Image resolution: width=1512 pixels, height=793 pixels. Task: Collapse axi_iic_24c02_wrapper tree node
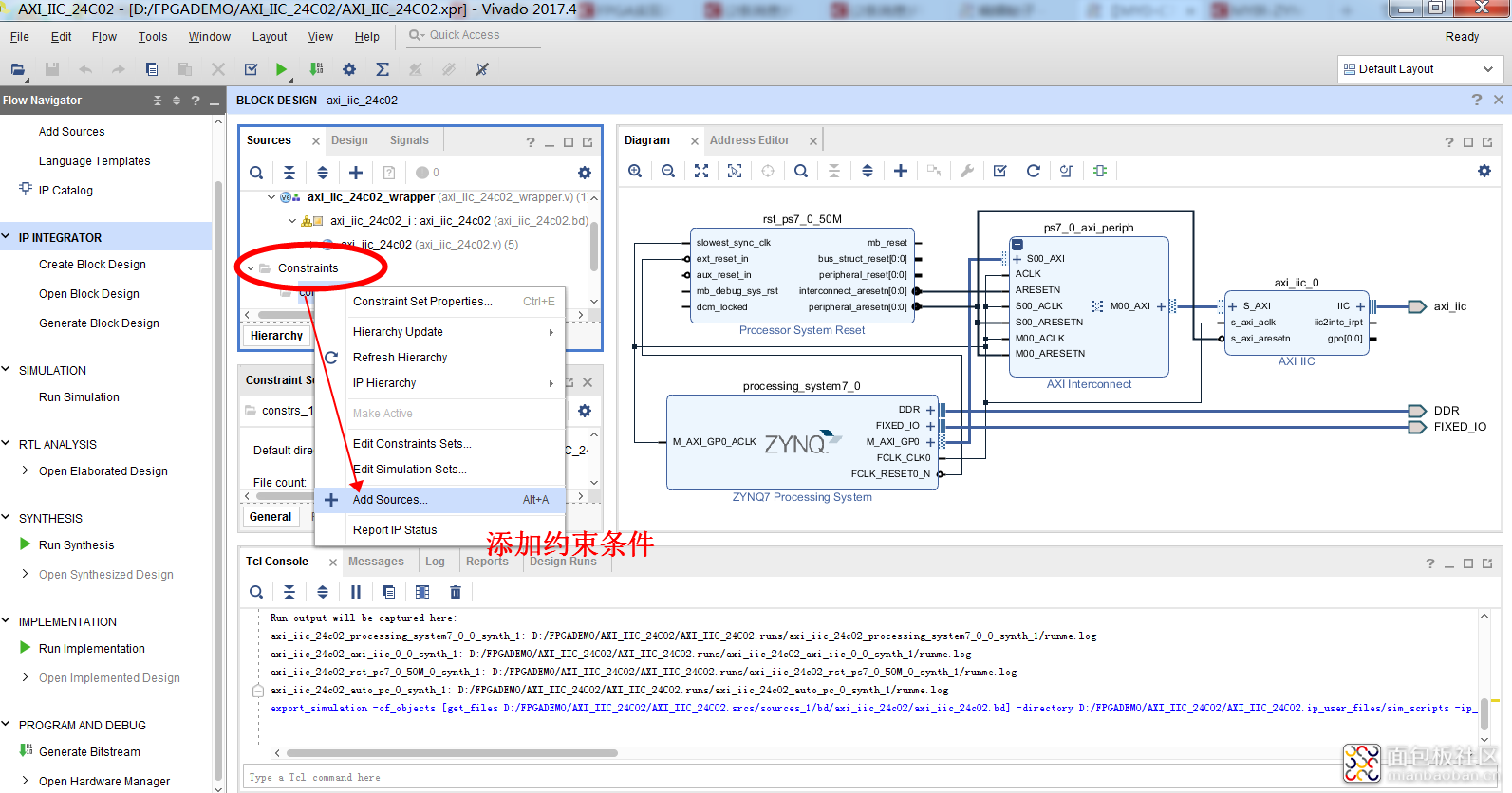271,197
